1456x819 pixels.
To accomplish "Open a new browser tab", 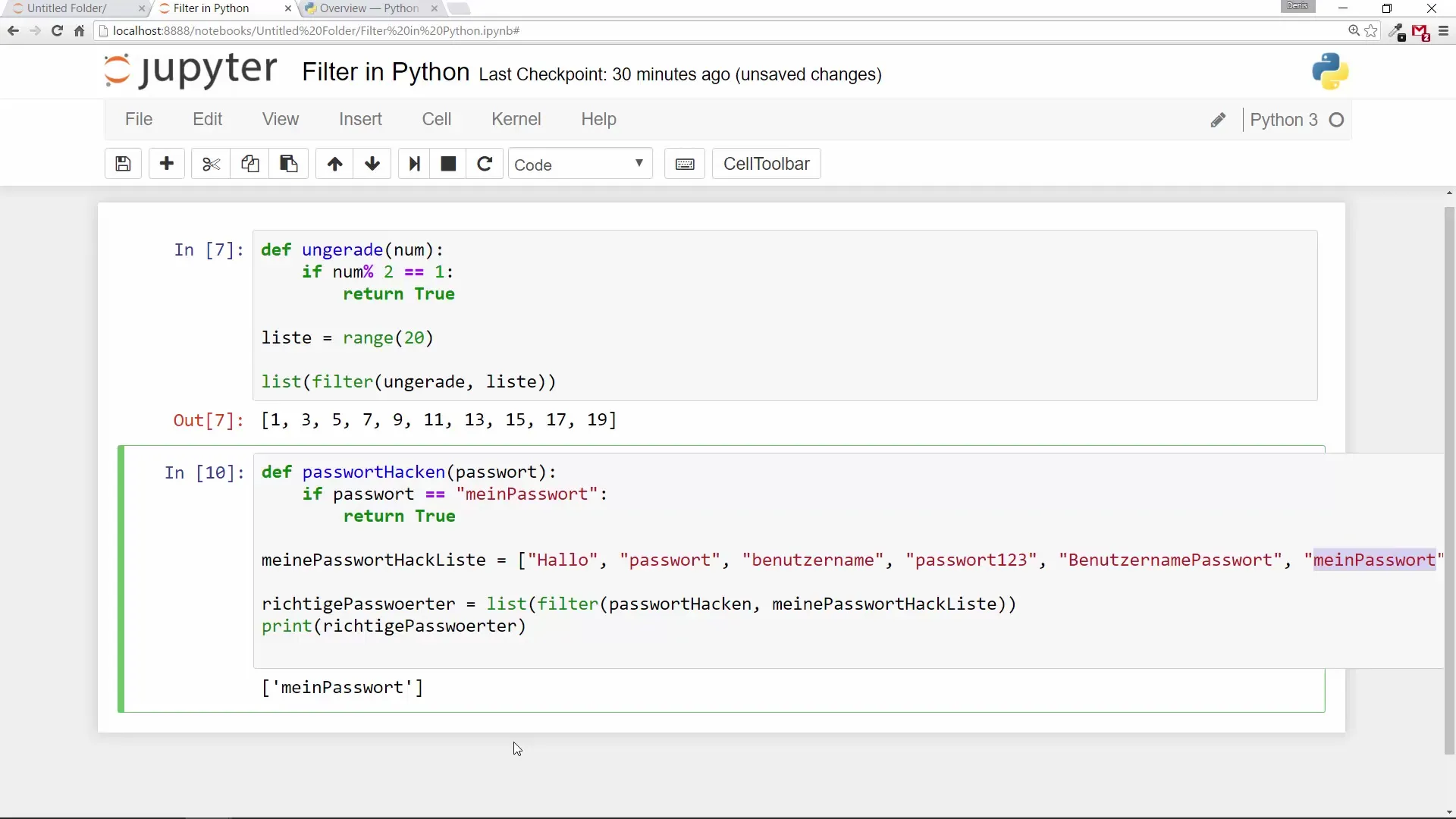I will point(459,8).
